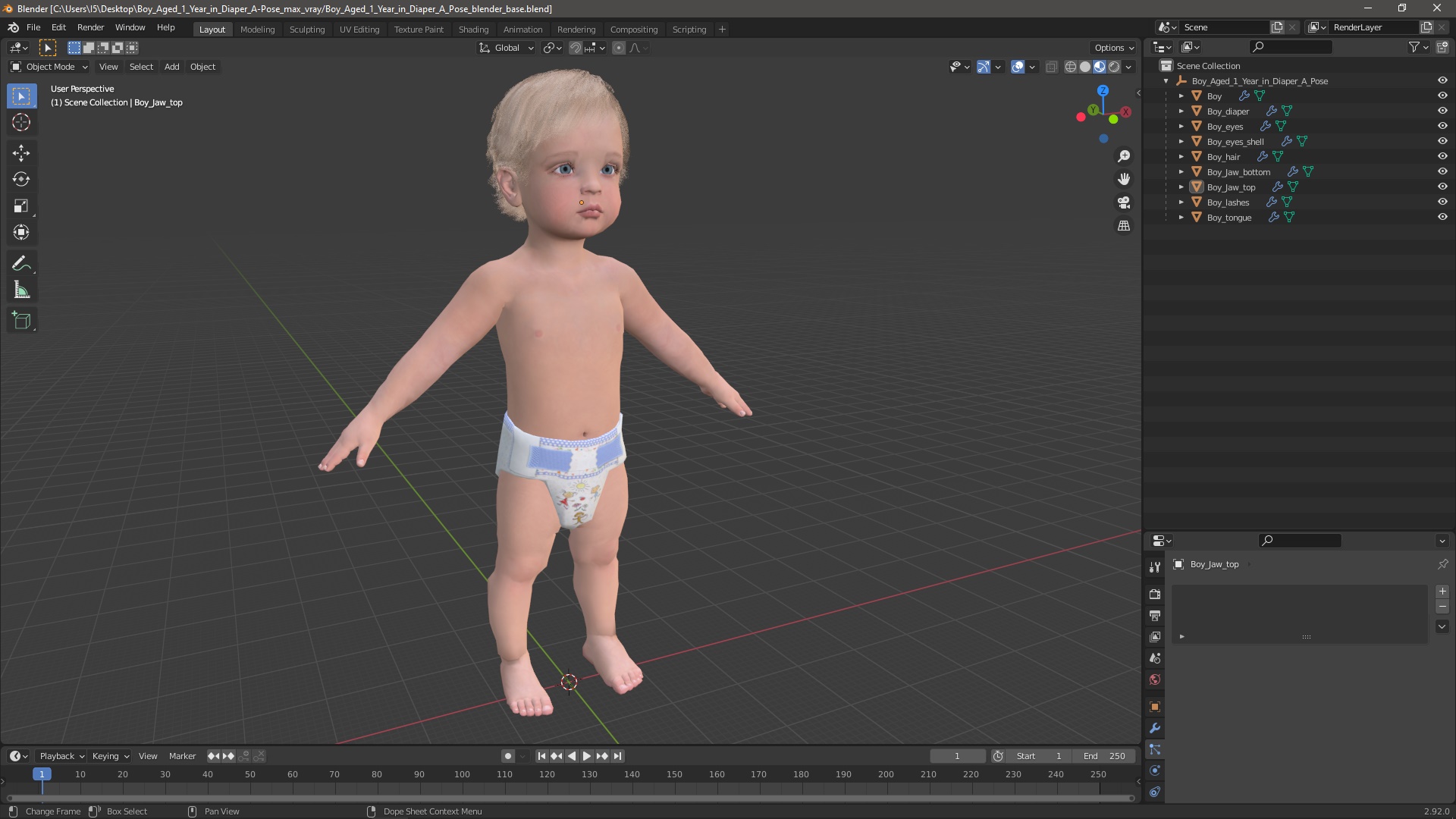This screenshot has width=1456, height=819.
Task: Open the Render menu
Action: (x=90, y=27)
